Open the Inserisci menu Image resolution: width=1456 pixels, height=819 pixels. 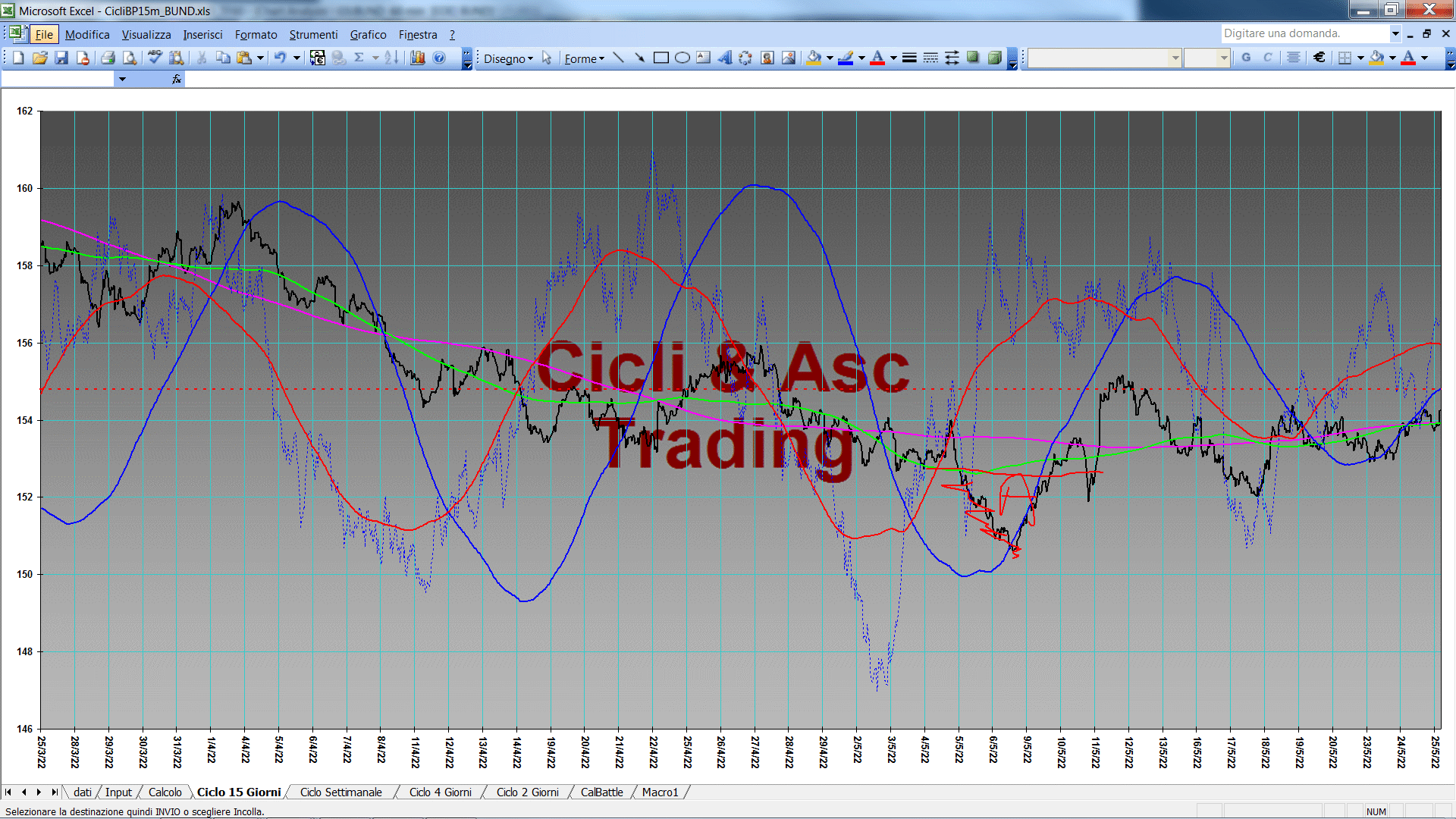202,34
